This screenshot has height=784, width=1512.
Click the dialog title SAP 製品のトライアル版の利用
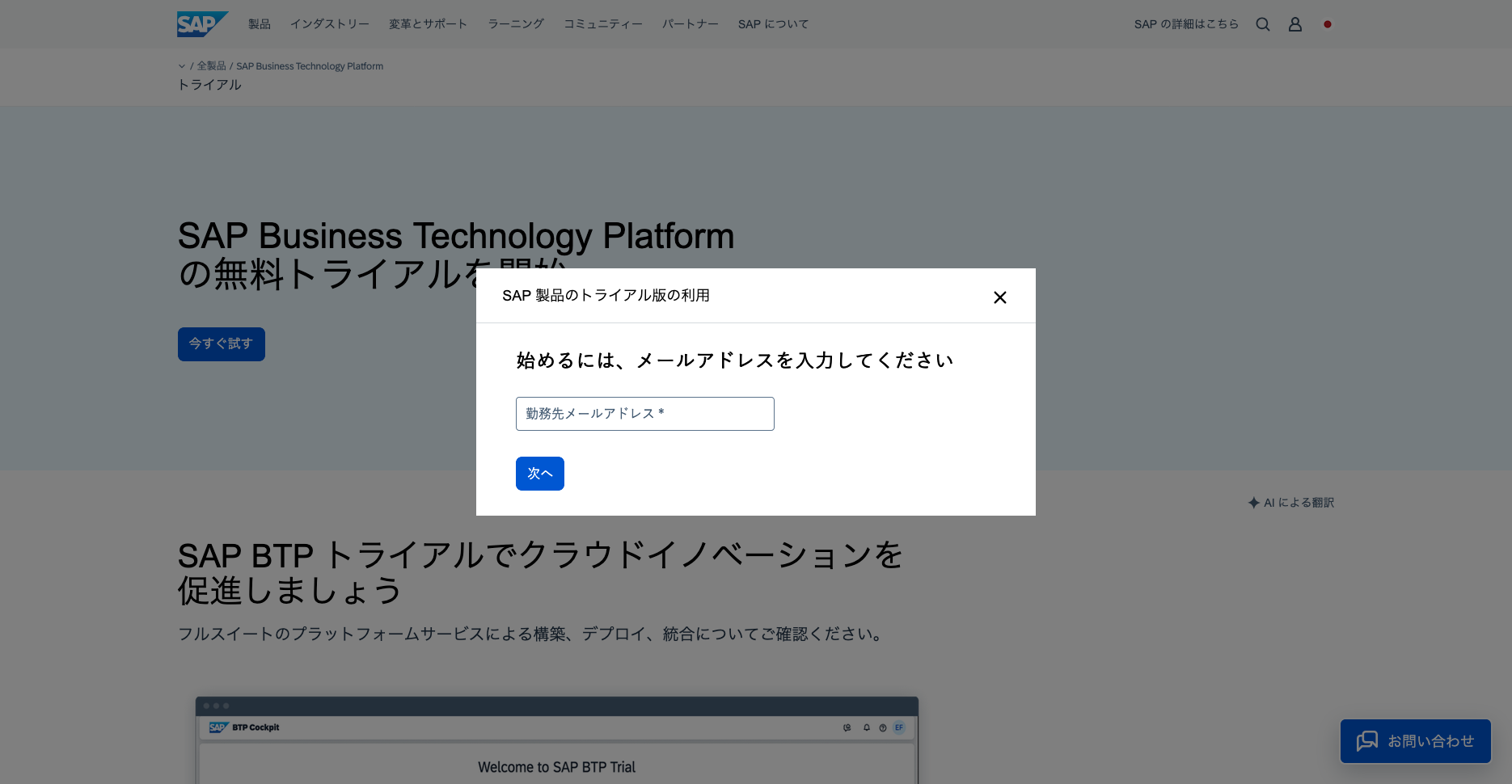(606, 296)
